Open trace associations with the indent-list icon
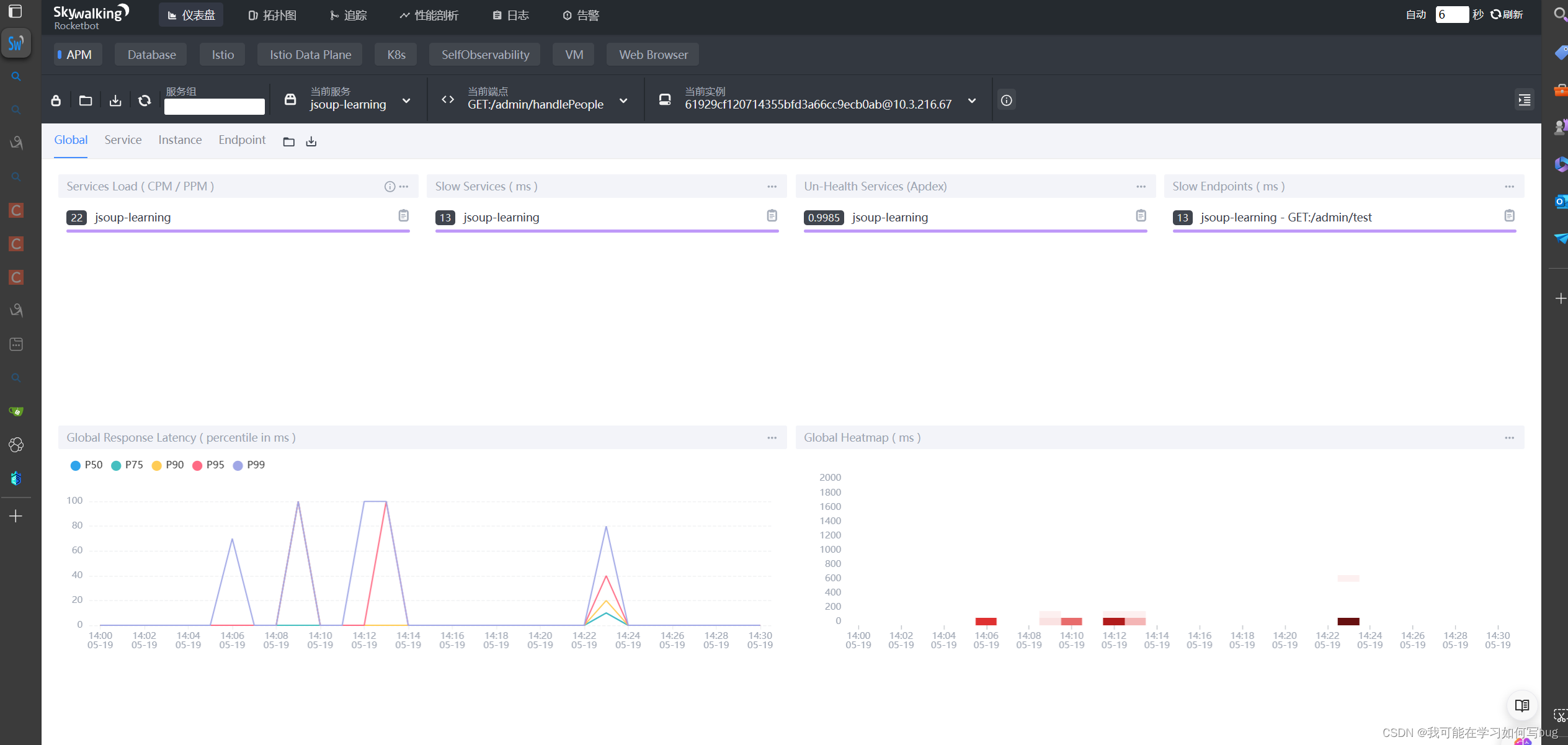1568x745 pixels. pyautogui.click(x=1525, y=99)
